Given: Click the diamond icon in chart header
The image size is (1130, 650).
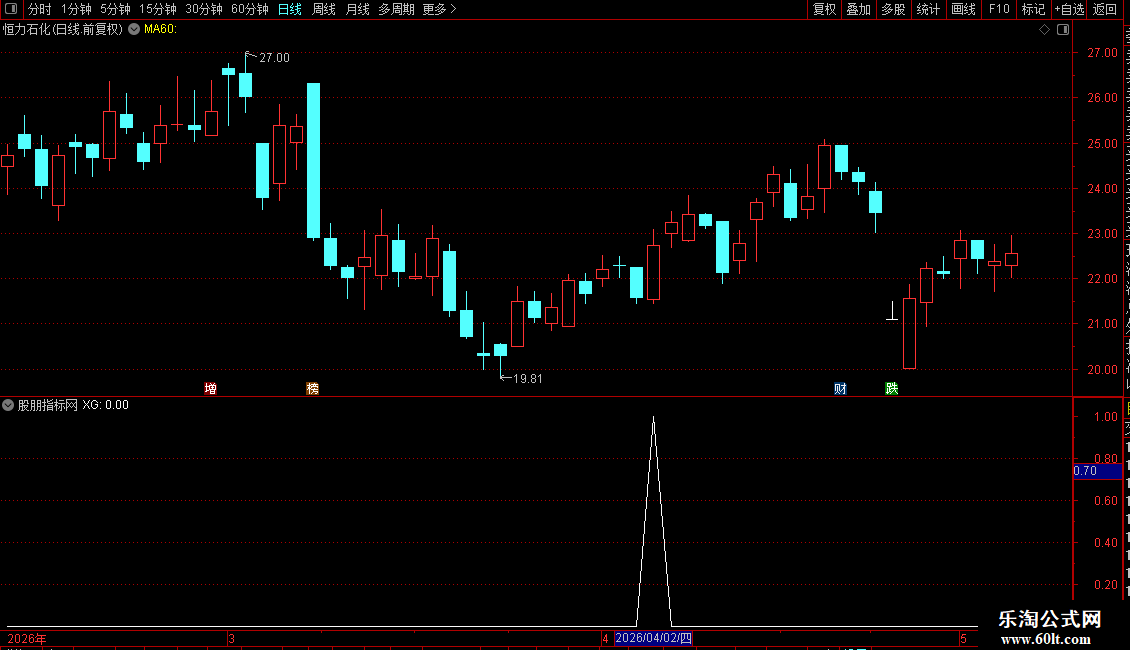Looking at the screenshot, I should pos(1044,30).
